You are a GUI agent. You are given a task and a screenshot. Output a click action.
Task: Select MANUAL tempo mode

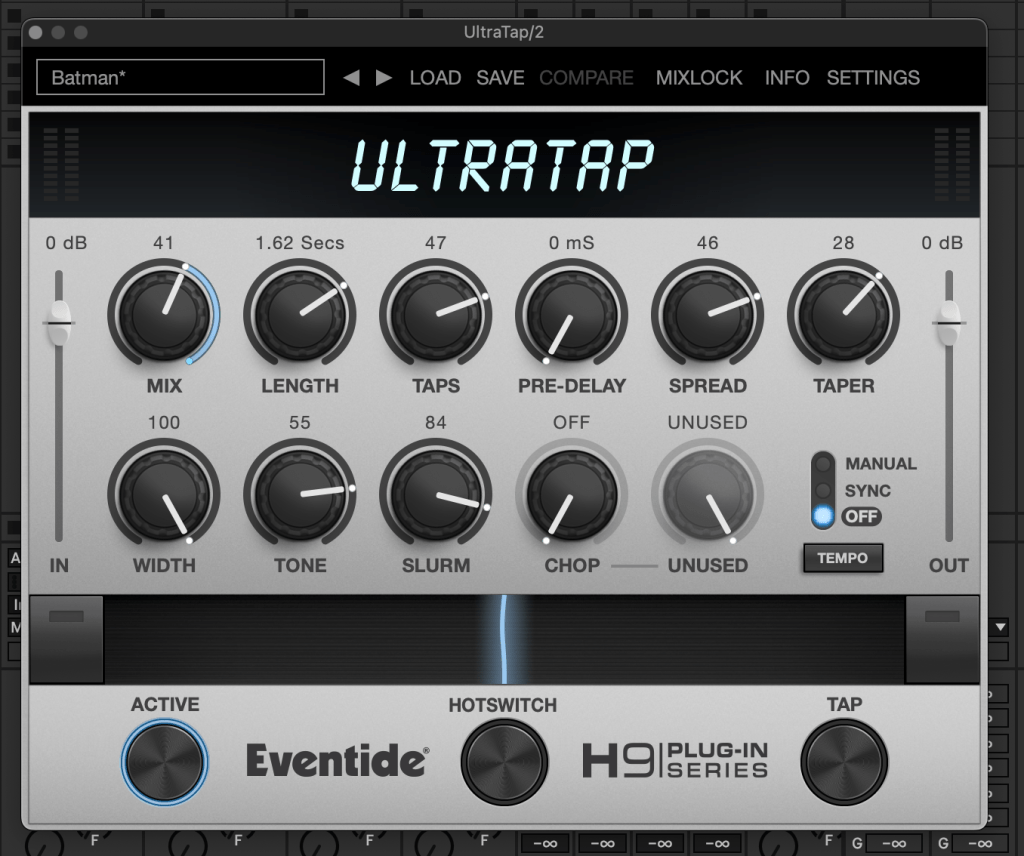click(823, 464)
